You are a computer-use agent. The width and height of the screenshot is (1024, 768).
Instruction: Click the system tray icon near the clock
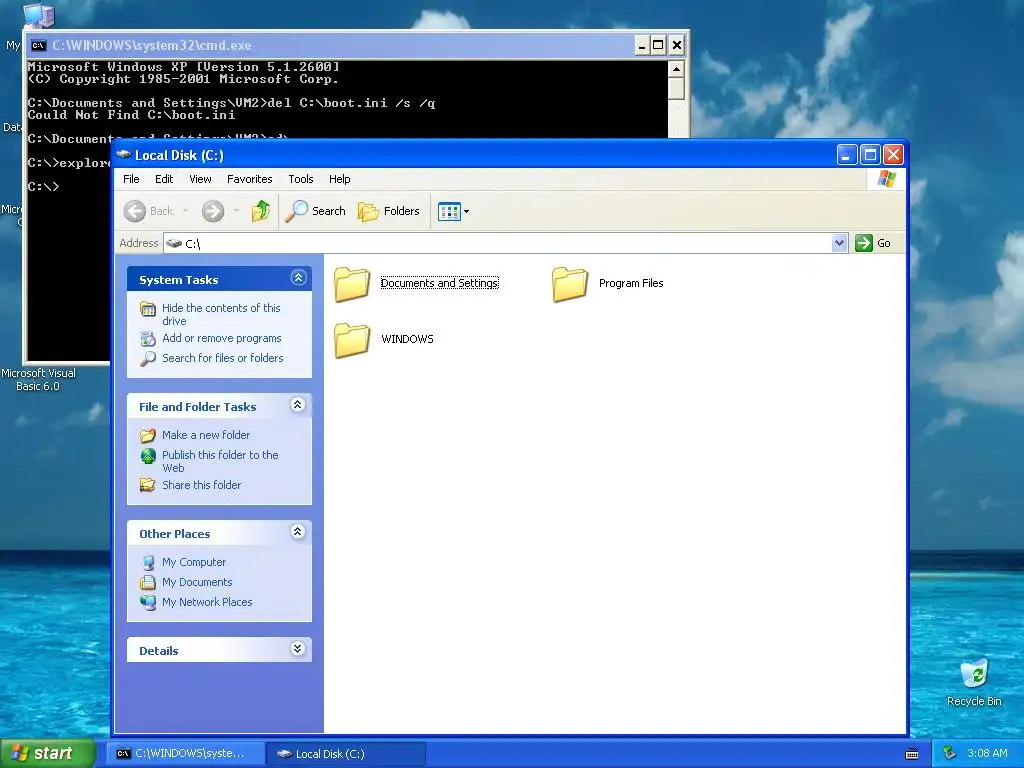tap(950, 753)
